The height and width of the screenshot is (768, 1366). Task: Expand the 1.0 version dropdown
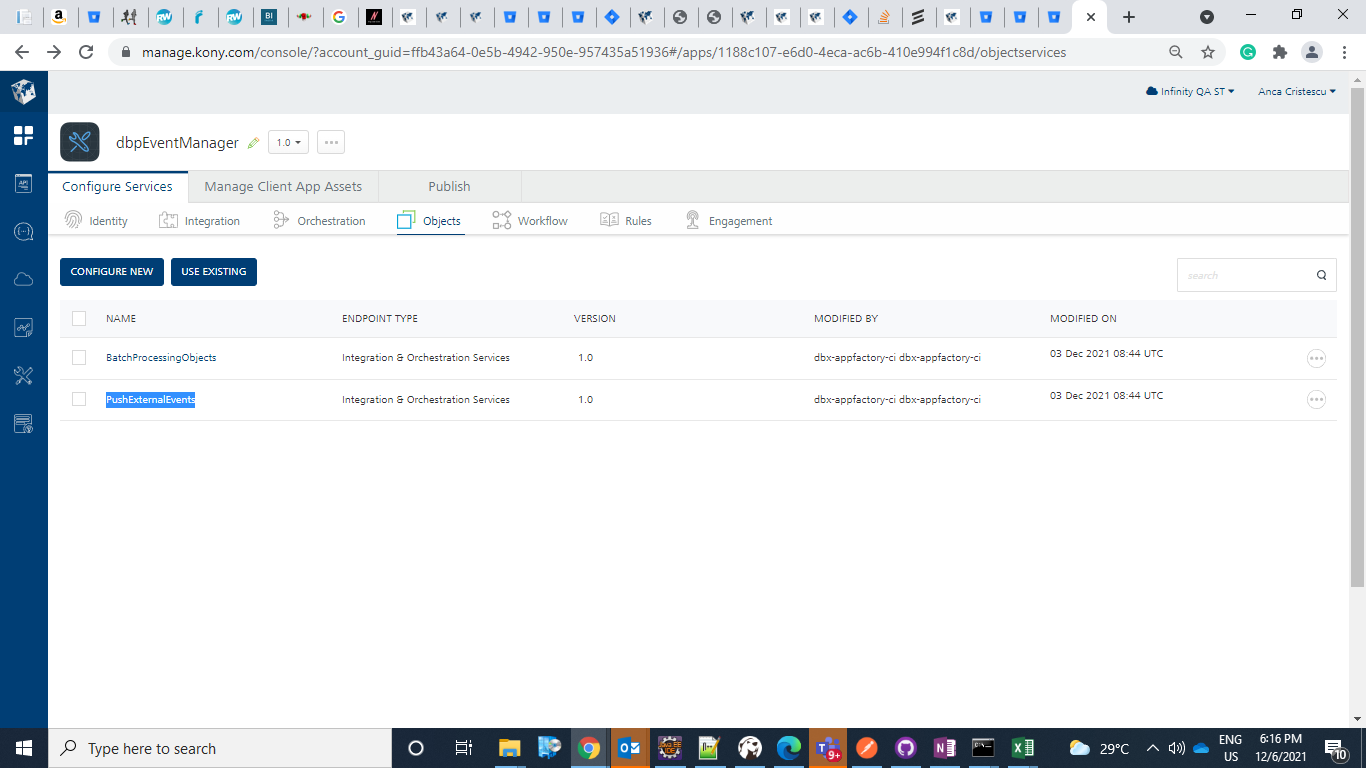(288, 143)
